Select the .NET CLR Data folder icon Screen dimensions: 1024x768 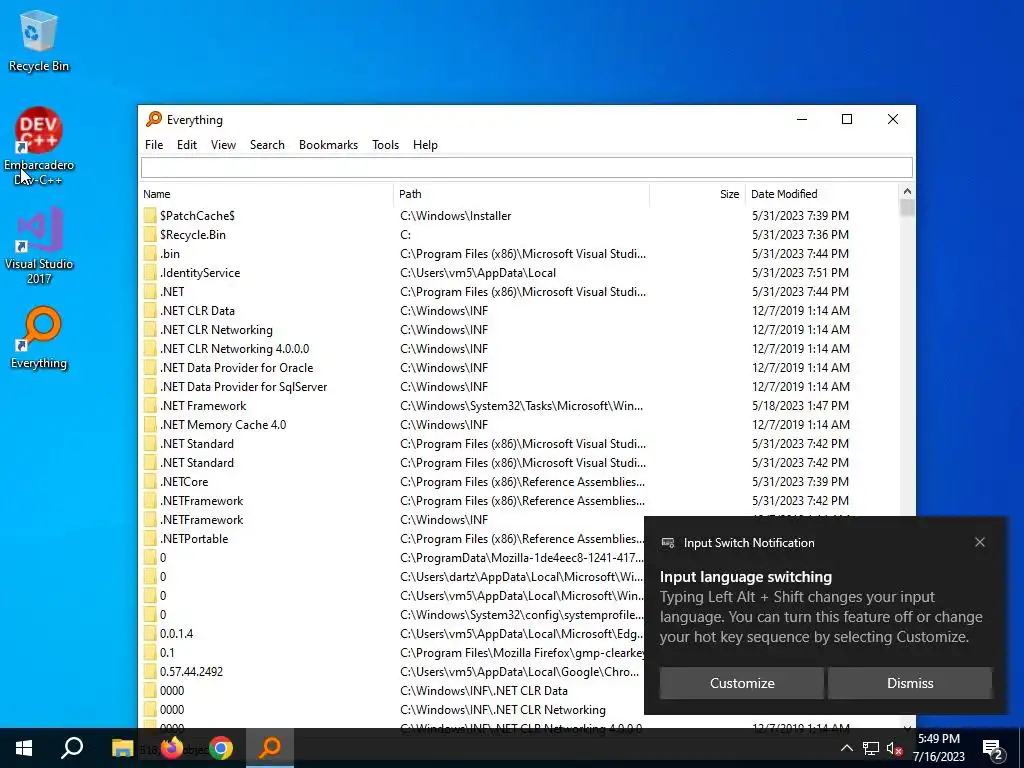pos(150,310)
